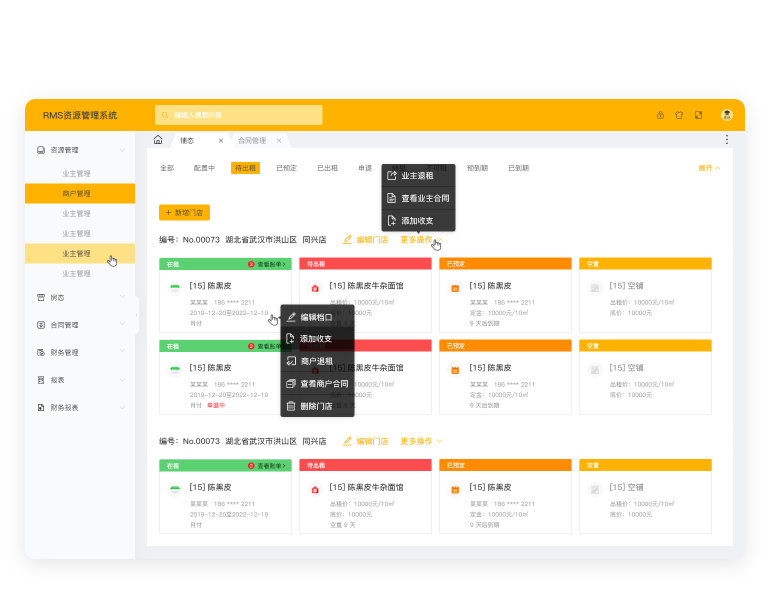Click the 资源管理 sidebar icon
770x600 pixels.
(41, 150)
